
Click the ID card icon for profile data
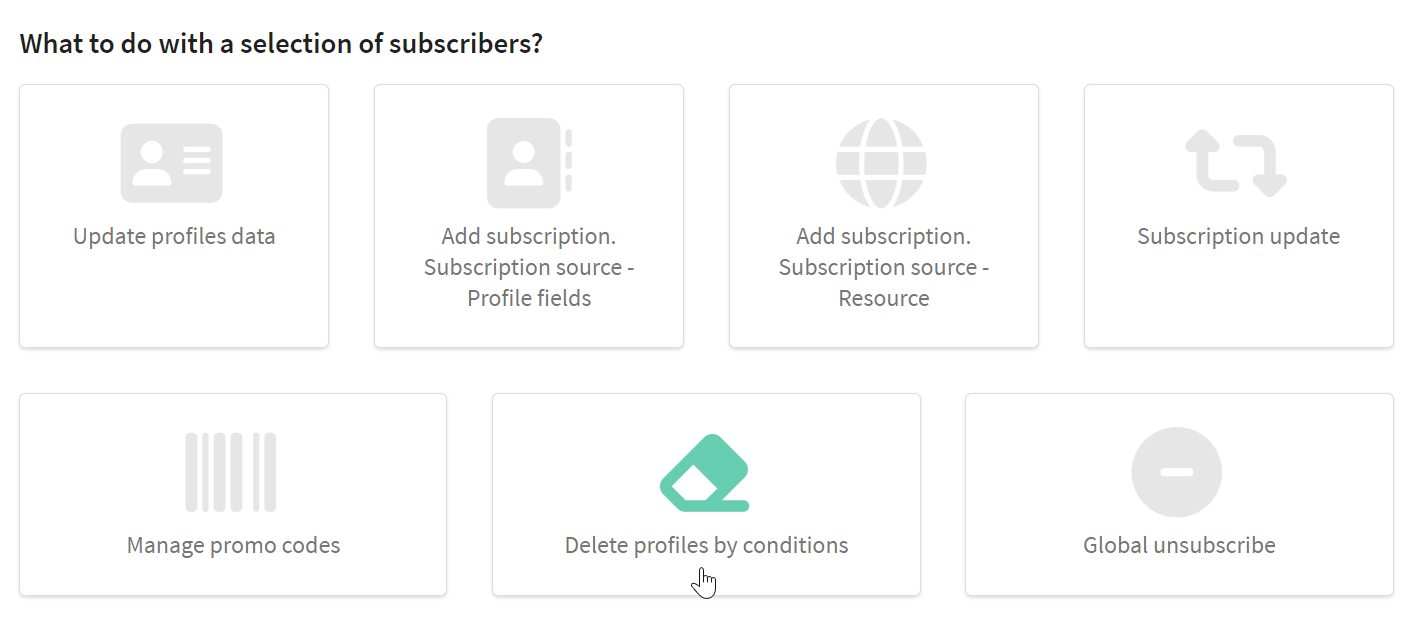(x=172, y=163)
